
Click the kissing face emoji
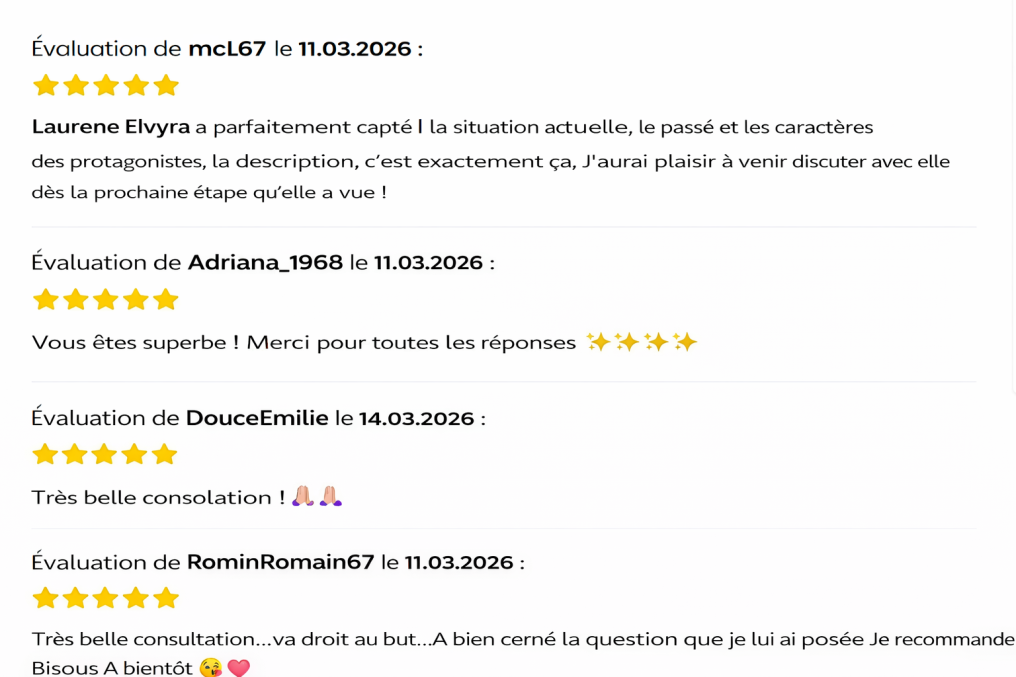[210, 668]
